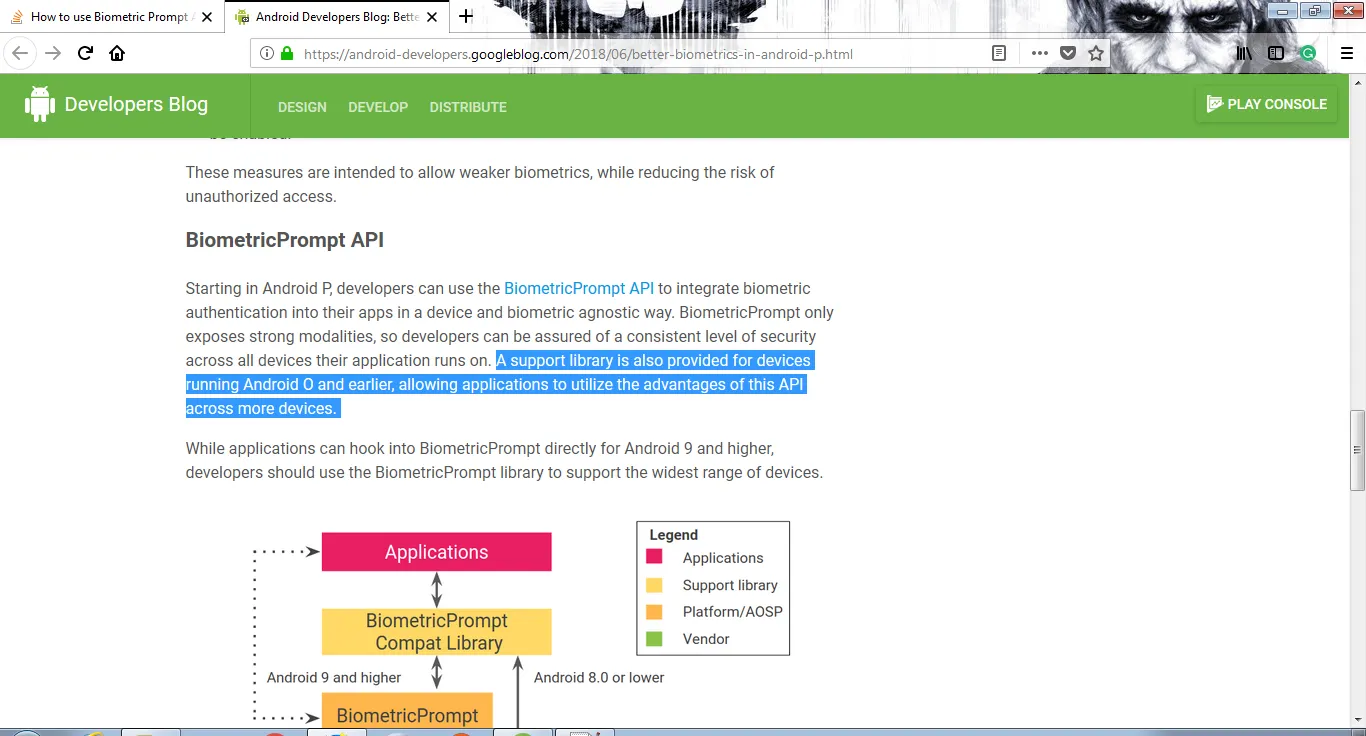Click 'Support library' in the legend

click(730, 585)
